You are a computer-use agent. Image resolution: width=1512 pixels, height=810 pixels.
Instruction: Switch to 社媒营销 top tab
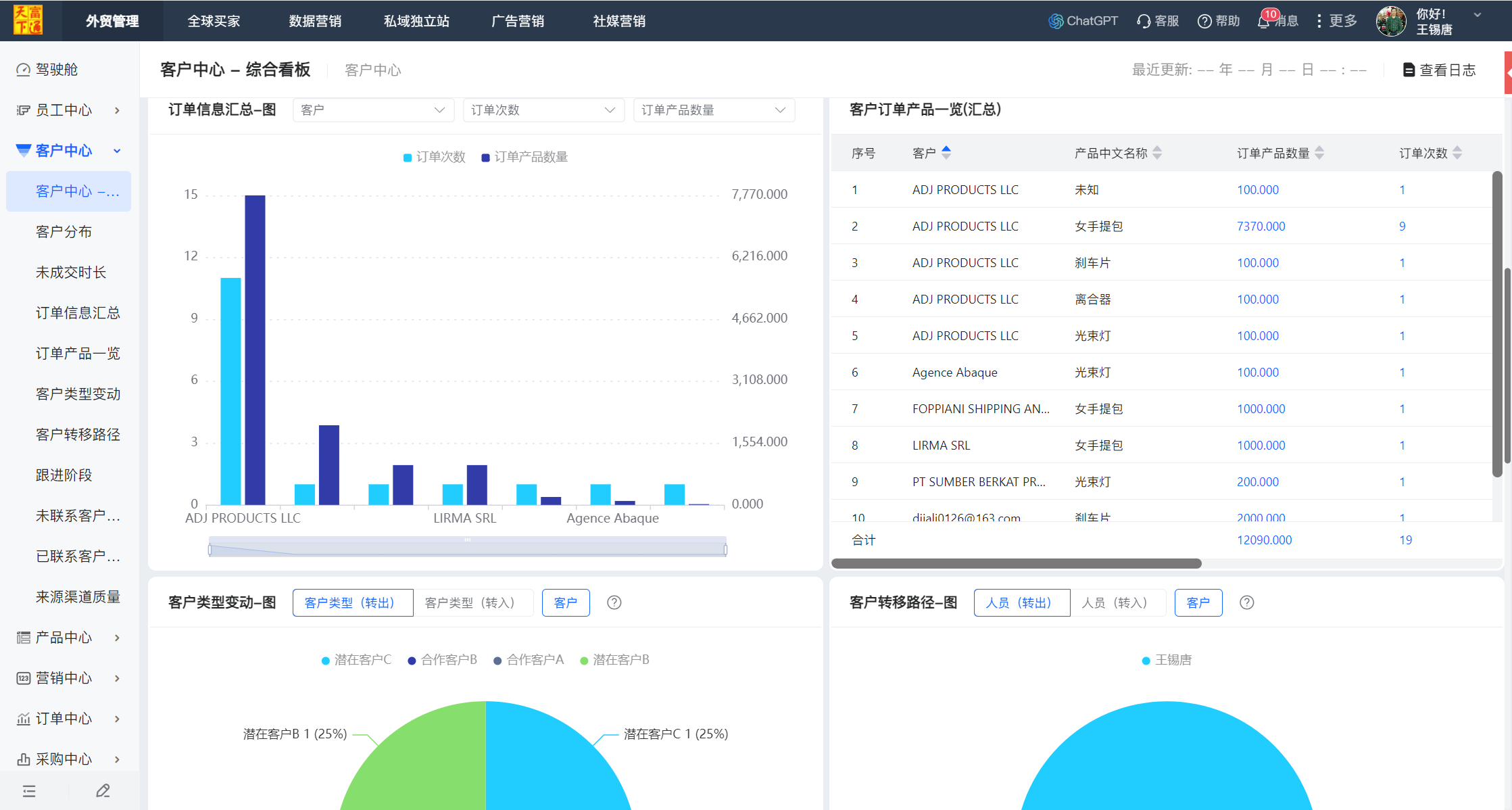tap(619, 21)
